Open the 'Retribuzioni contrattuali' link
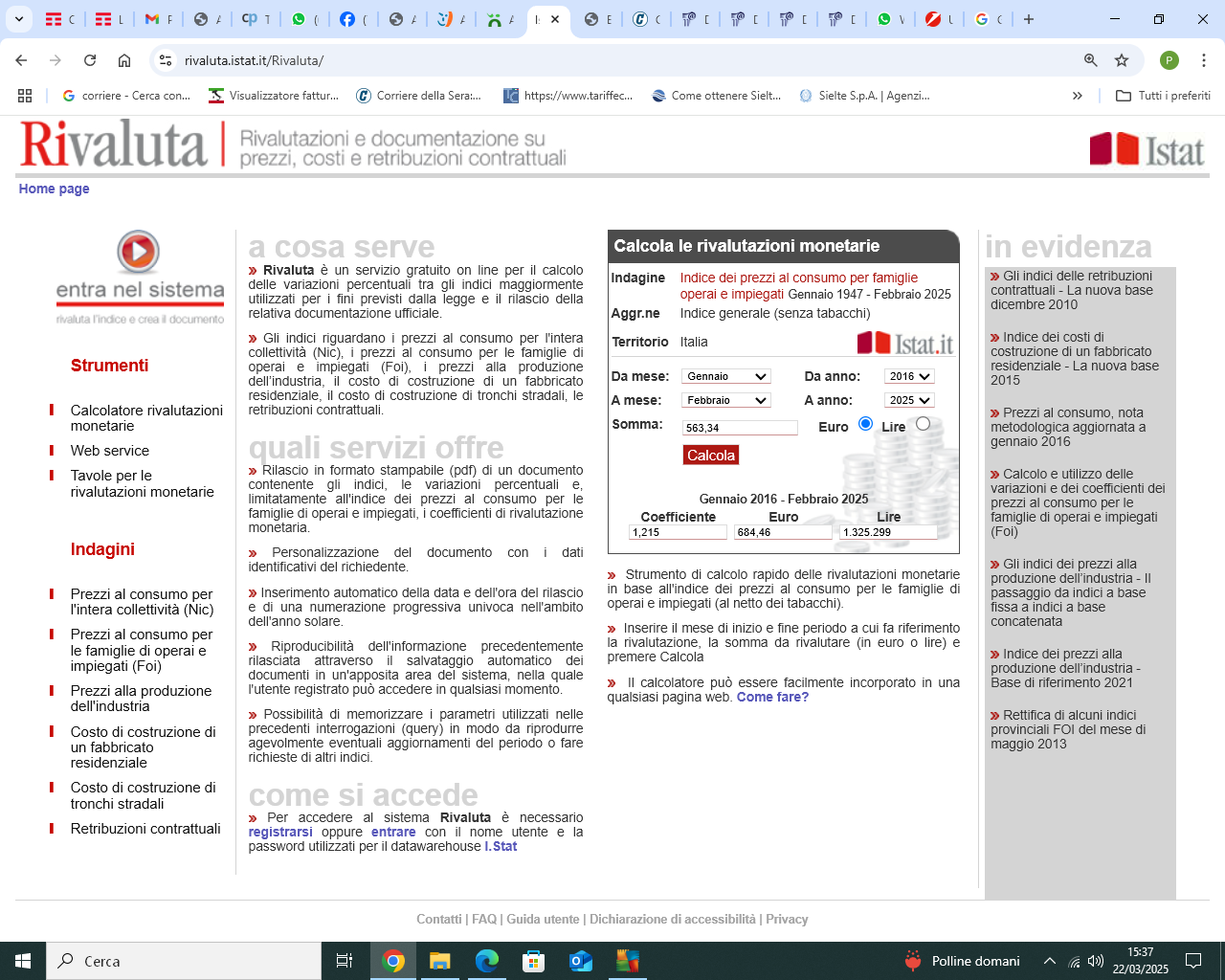Screen dimensions: 1225x980 tap(145, 829)
